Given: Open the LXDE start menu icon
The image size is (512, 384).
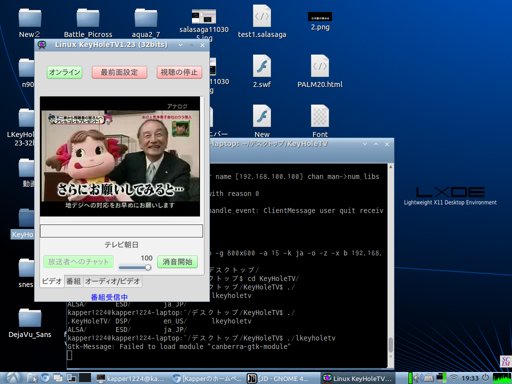Looking at the screenshot, I should (13, 378).
